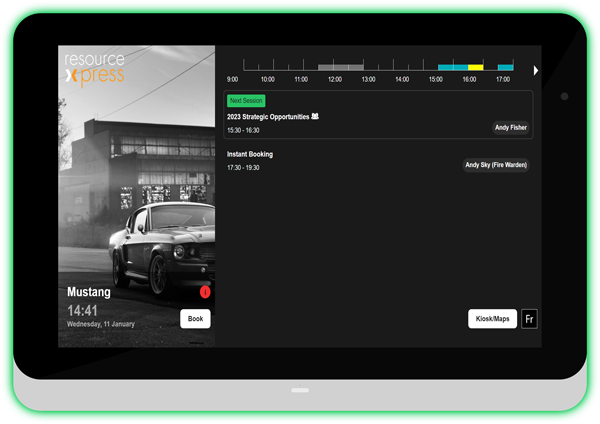
Task: Select the teal block near 17:00
Action: (x=505, y=67)
